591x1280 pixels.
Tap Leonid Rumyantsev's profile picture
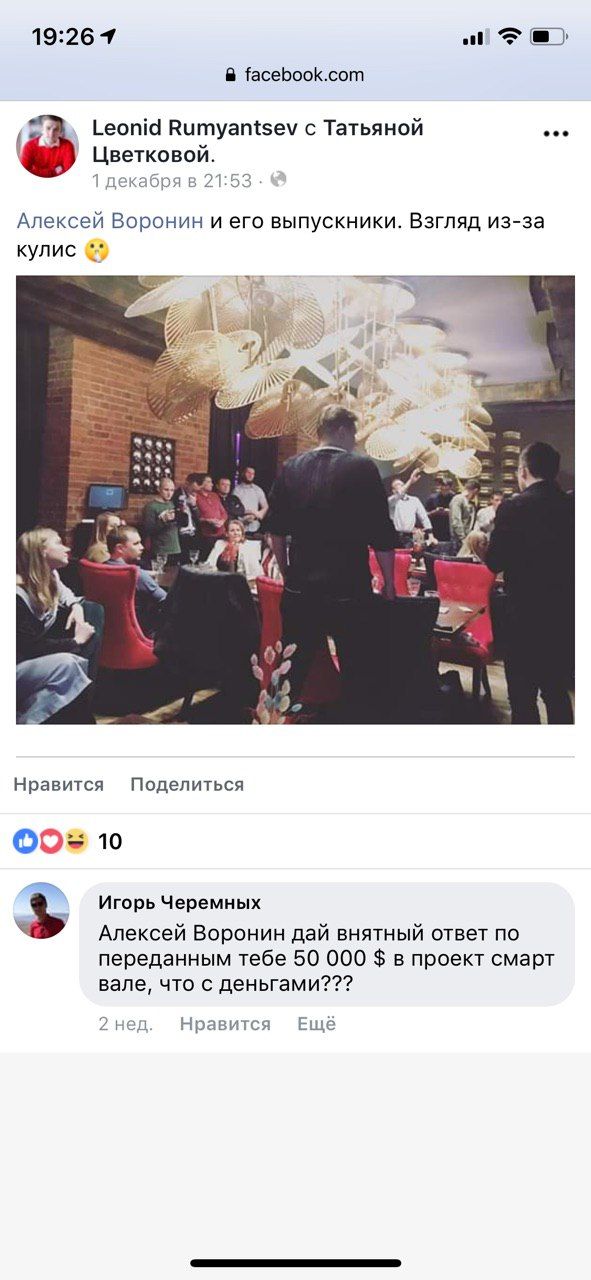pyautogui.click(x=47, y=146)
